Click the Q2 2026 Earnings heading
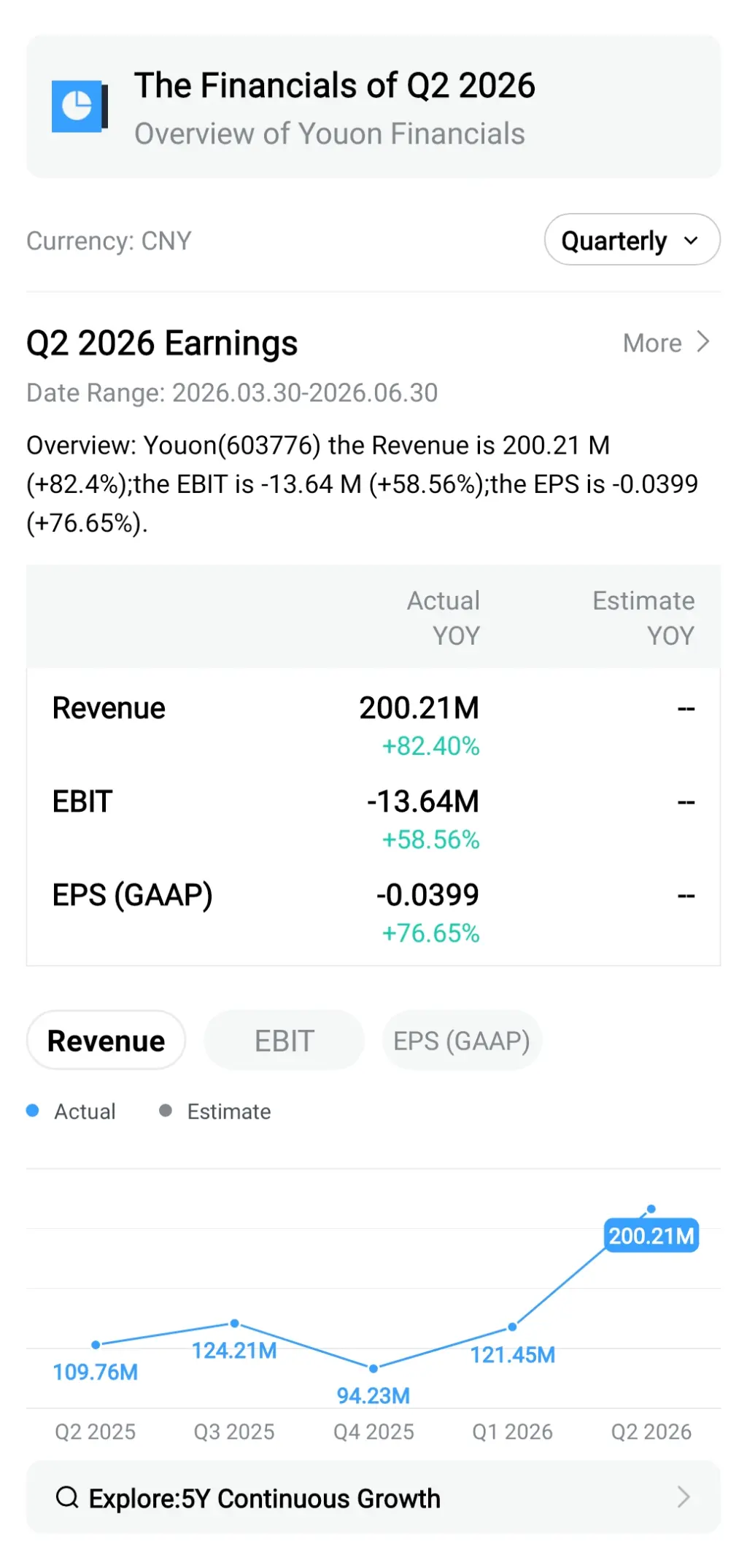This screenshot has width=747, height=1568. (x=162, y=344)
